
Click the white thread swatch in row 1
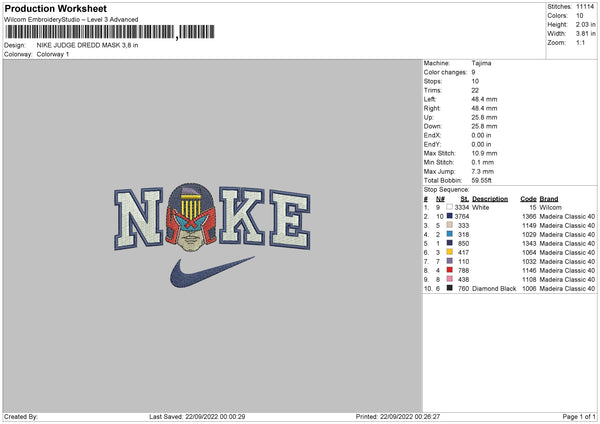[449, 207]
